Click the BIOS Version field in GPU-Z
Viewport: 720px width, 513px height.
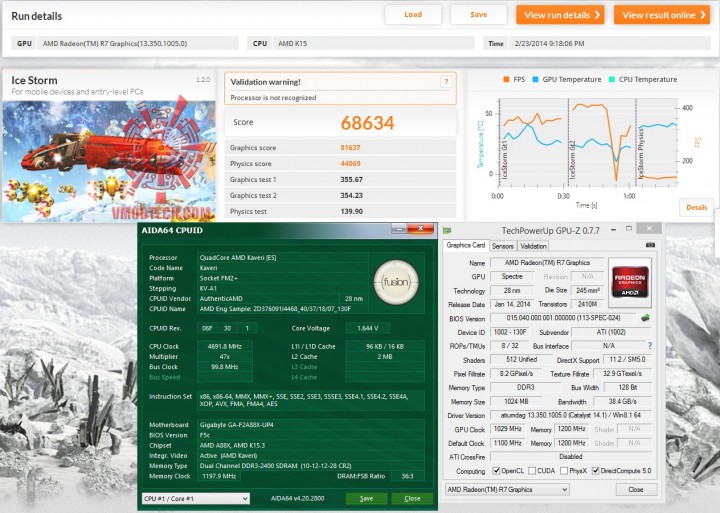563,318
